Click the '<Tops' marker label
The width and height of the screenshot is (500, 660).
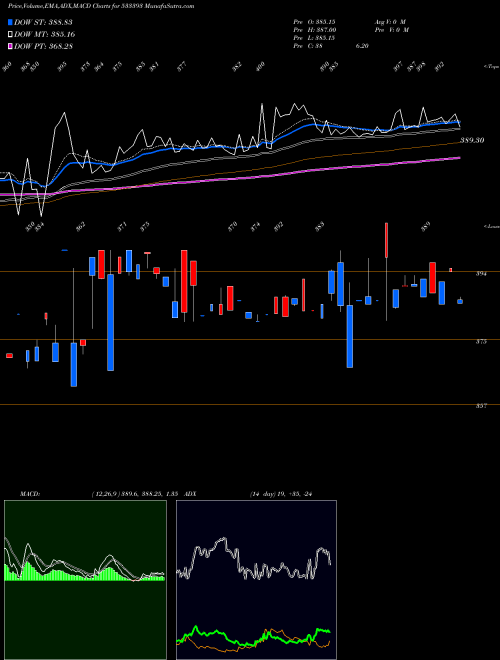point(491,67)
